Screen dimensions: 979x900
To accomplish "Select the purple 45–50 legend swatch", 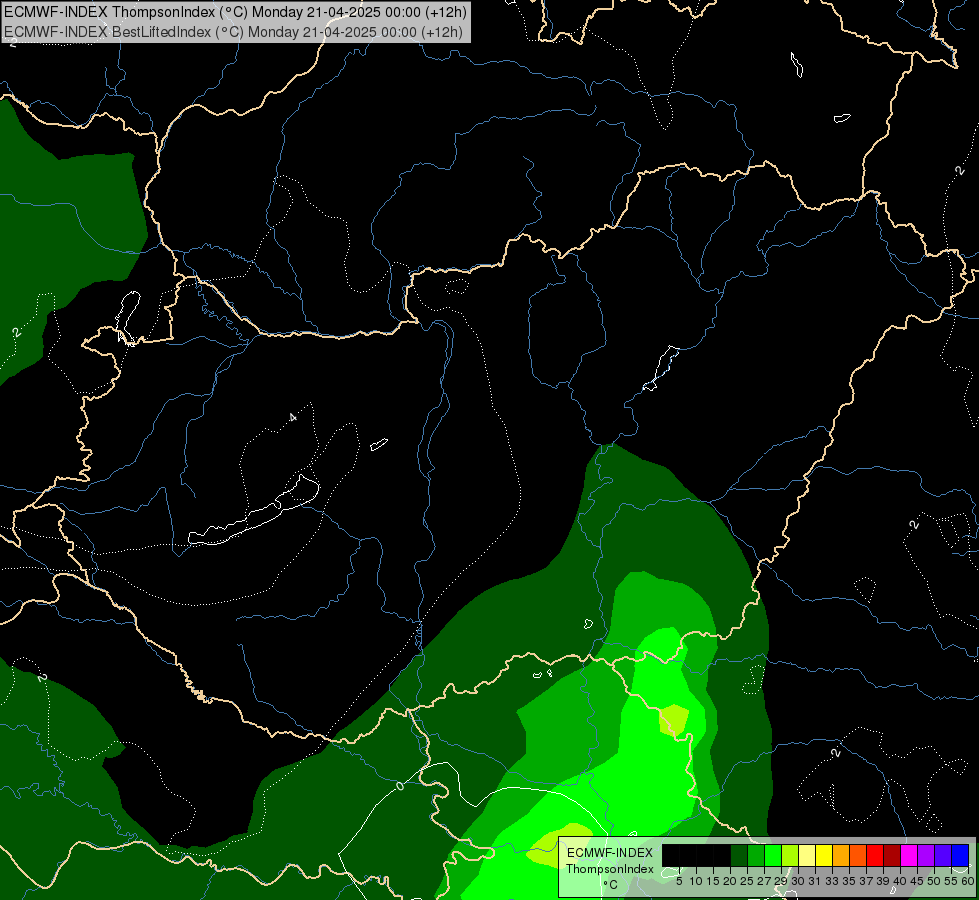I will pos(926,855).
